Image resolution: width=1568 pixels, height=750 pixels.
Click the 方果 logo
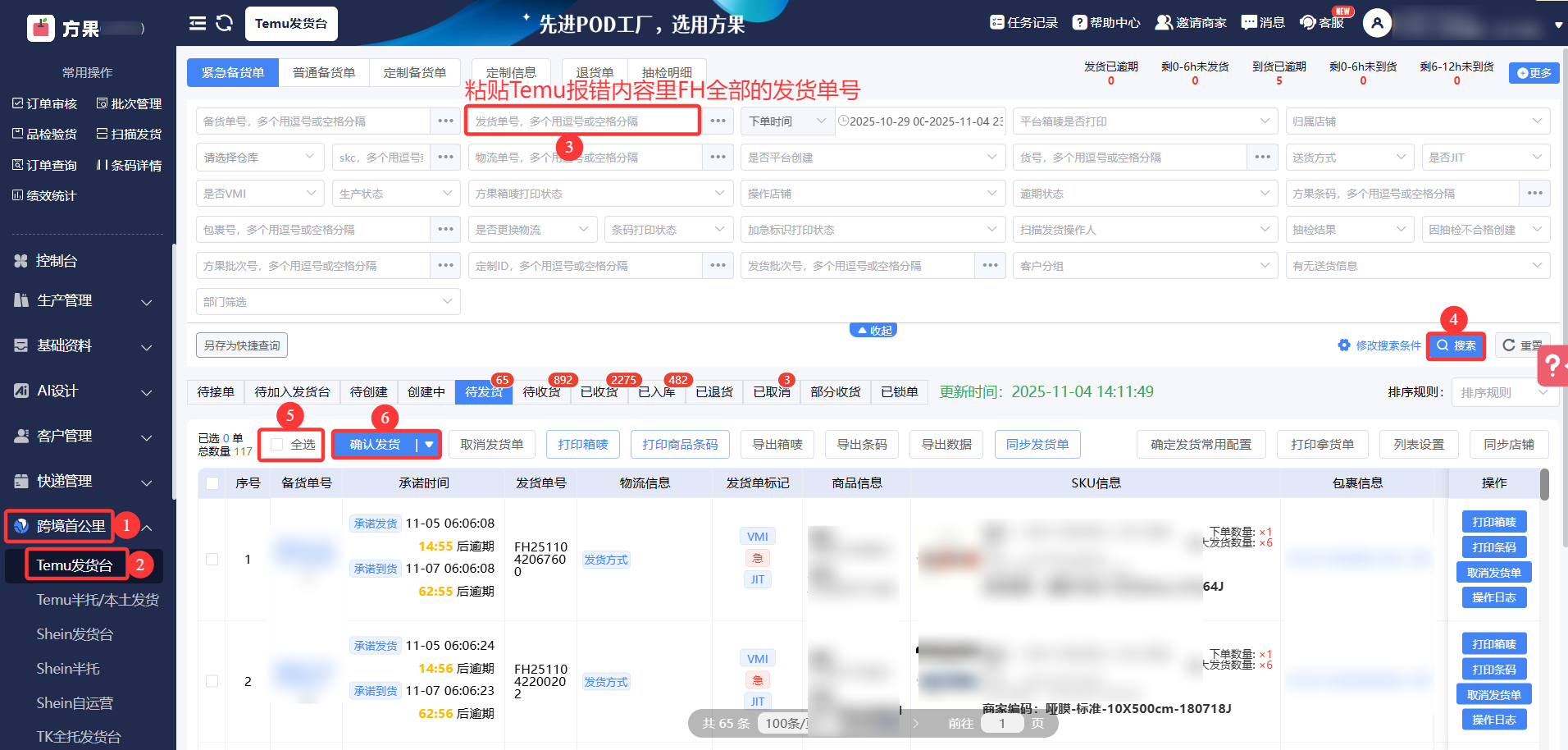40,28
